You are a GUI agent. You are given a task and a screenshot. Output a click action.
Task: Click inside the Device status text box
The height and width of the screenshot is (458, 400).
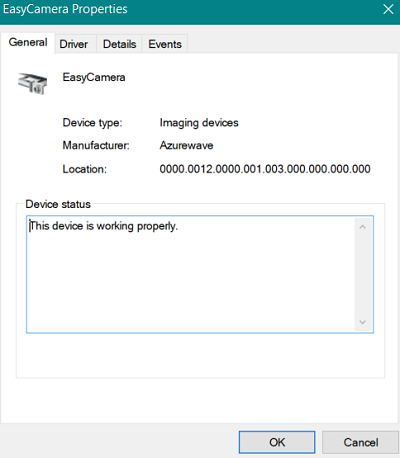tap(200, 274)
